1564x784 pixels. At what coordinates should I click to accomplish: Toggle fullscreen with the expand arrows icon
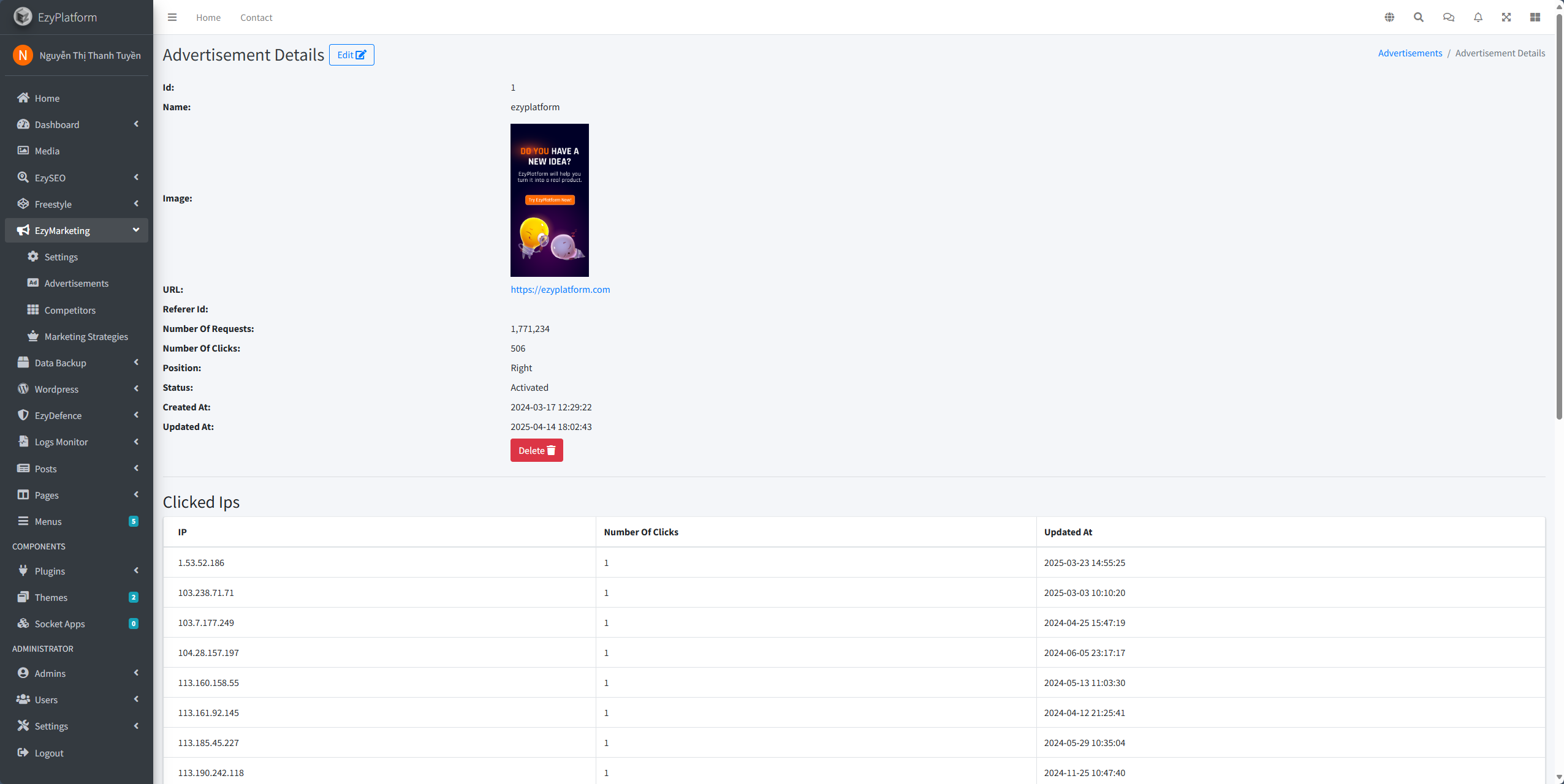[1506, 17]
